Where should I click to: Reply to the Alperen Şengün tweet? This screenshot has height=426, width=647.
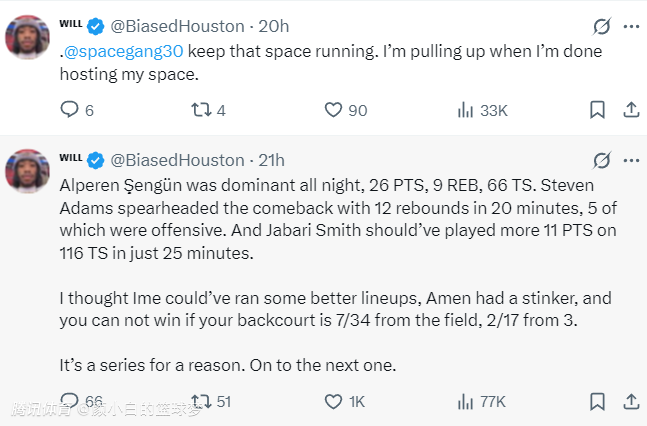69,401
